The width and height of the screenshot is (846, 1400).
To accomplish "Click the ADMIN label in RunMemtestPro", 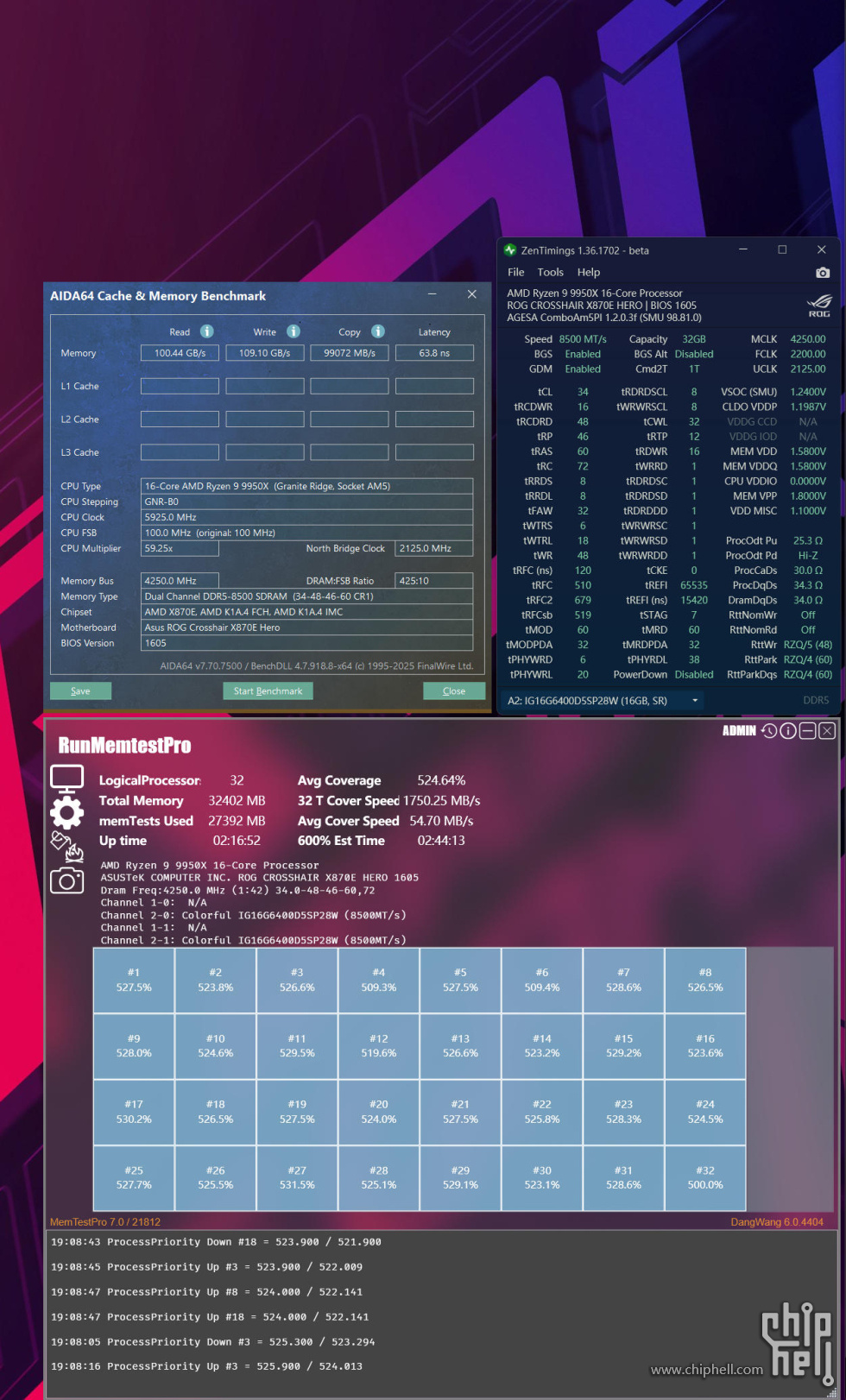I will (739, 731).
